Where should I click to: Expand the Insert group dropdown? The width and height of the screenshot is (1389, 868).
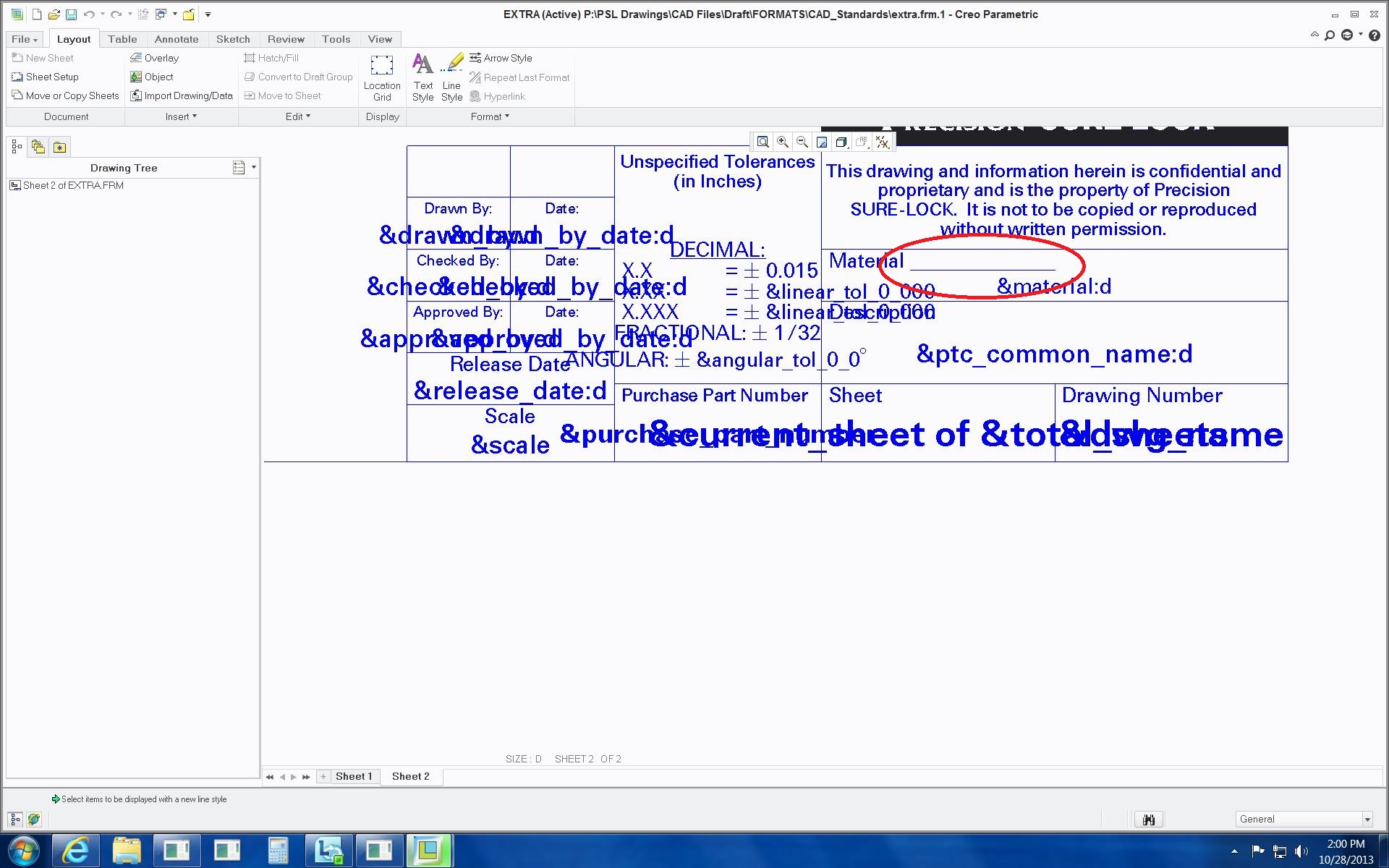(181, 116)
